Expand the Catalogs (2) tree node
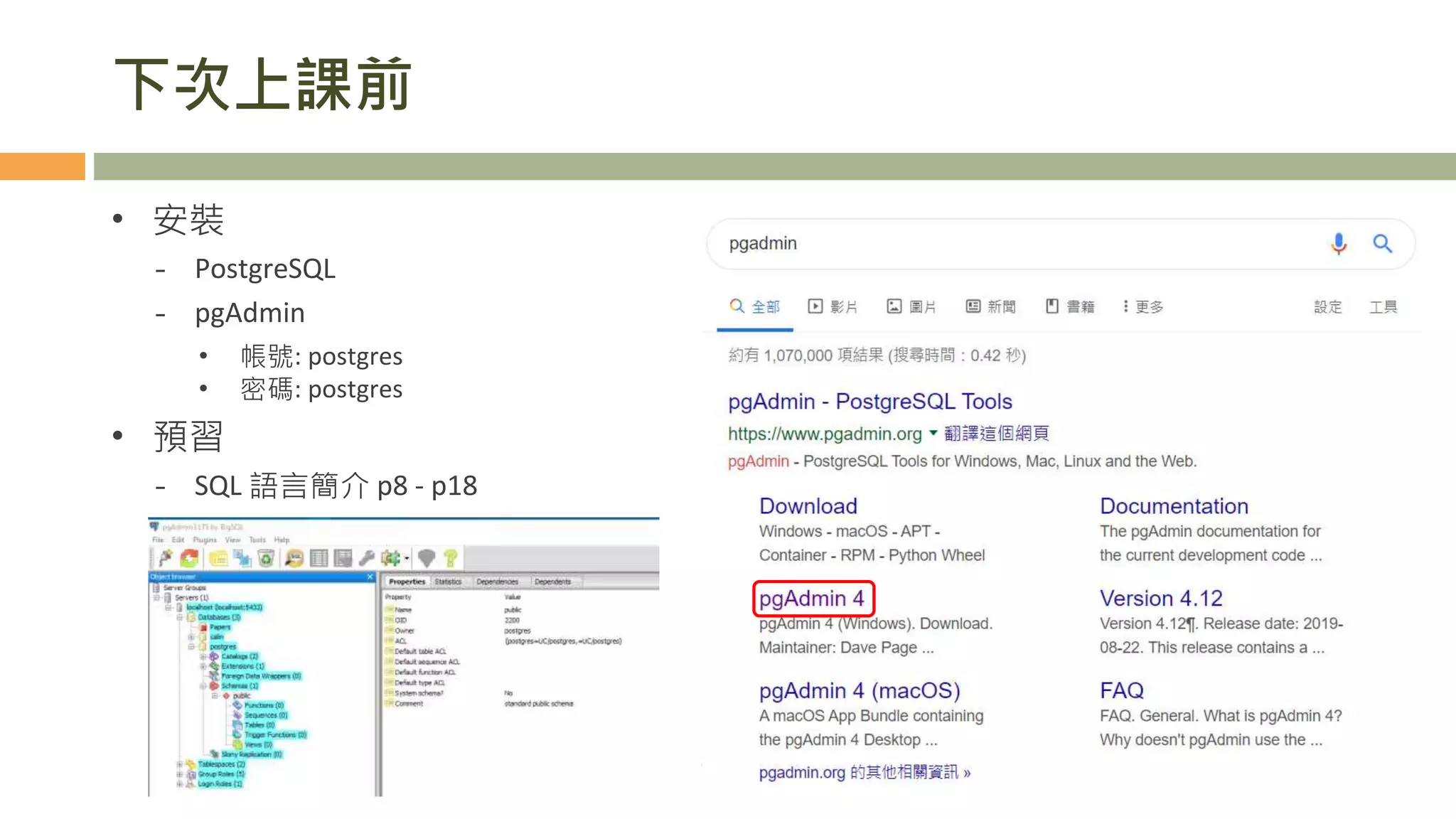The height and width of the screenshot is (819, 1456). 203,656
